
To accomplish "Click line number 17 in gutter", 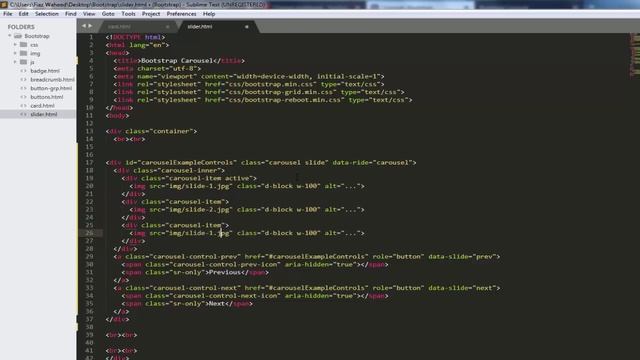I will click(x=89, y=162).
